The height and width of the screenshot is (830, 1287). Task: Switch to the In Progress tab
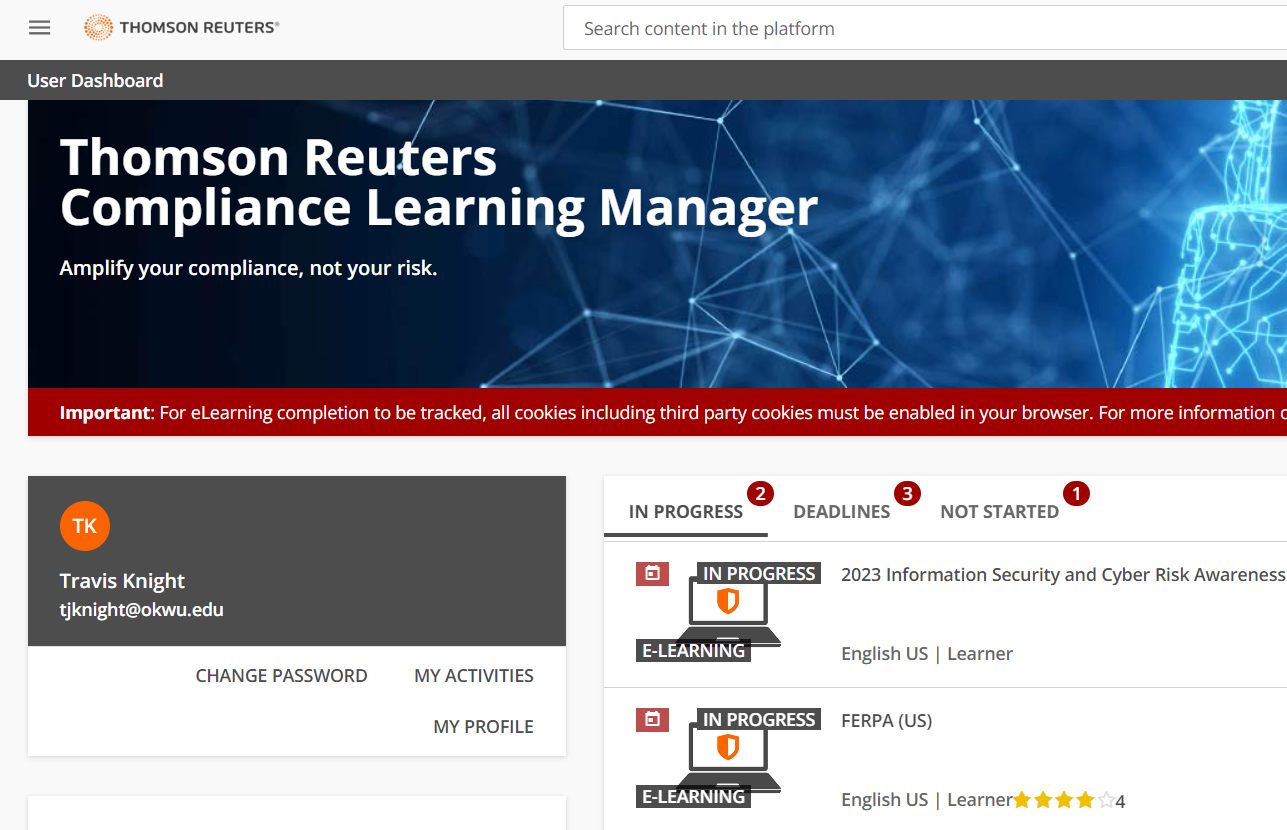[x=686, y=512]
